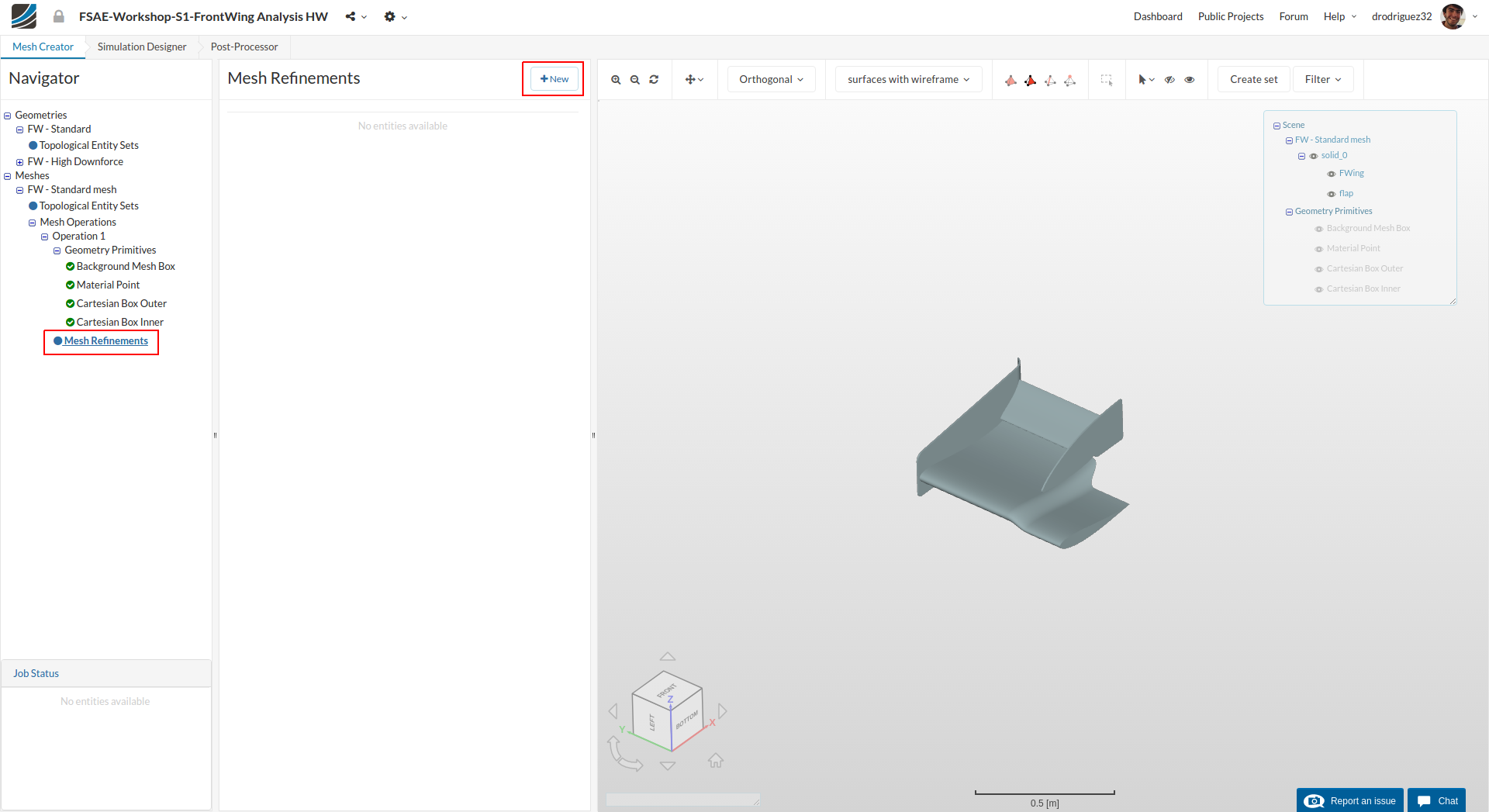
Task: Click the home view icon near cube
Action: pyautogui.click(x=716, y=760)
